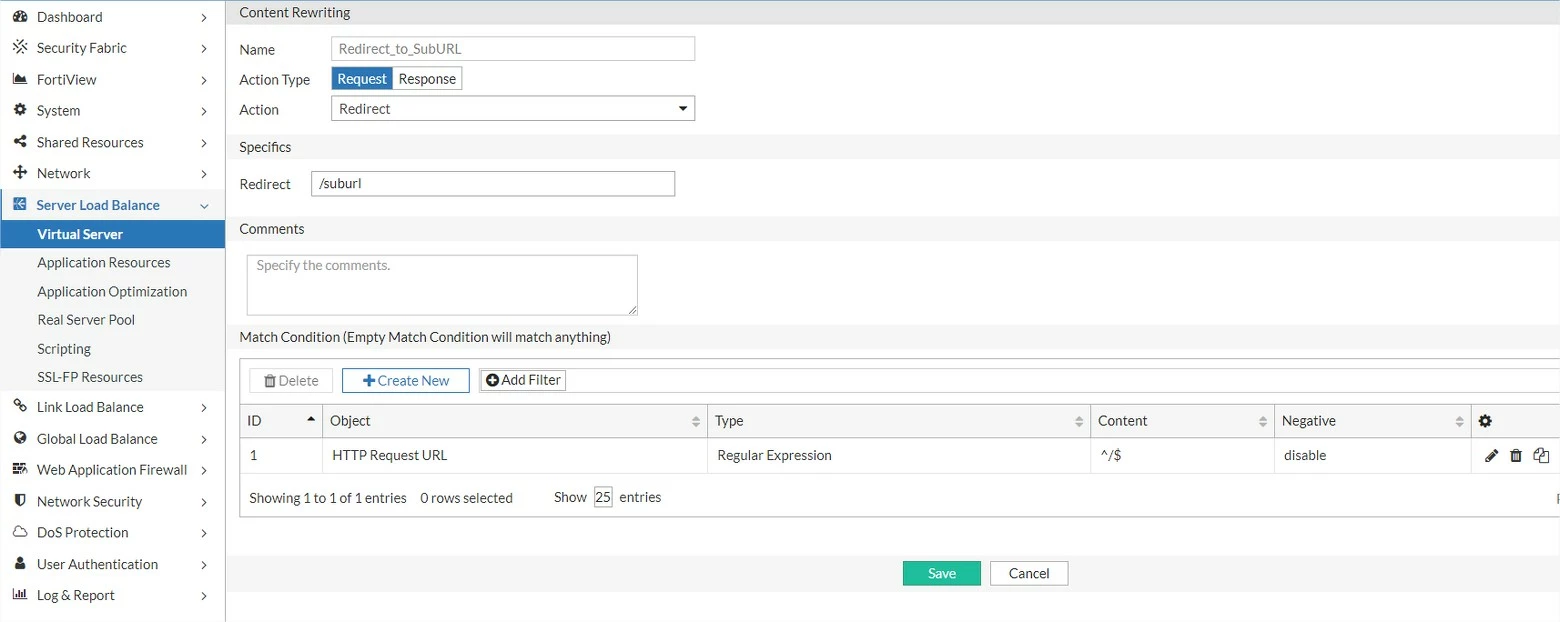
Task: Click the Redirect URL input field
Action: point(493,184)
